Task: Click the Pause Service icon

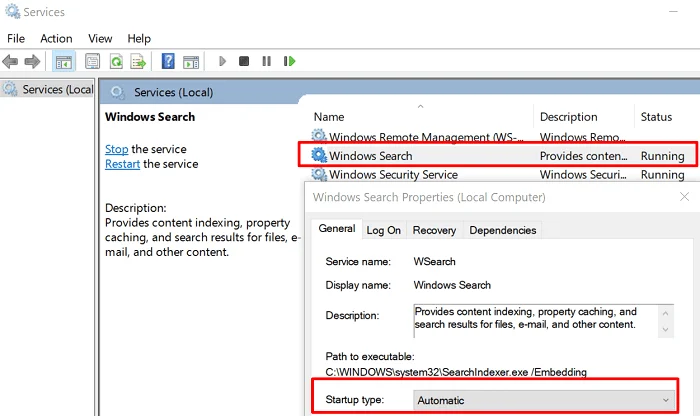Action: 267,61
